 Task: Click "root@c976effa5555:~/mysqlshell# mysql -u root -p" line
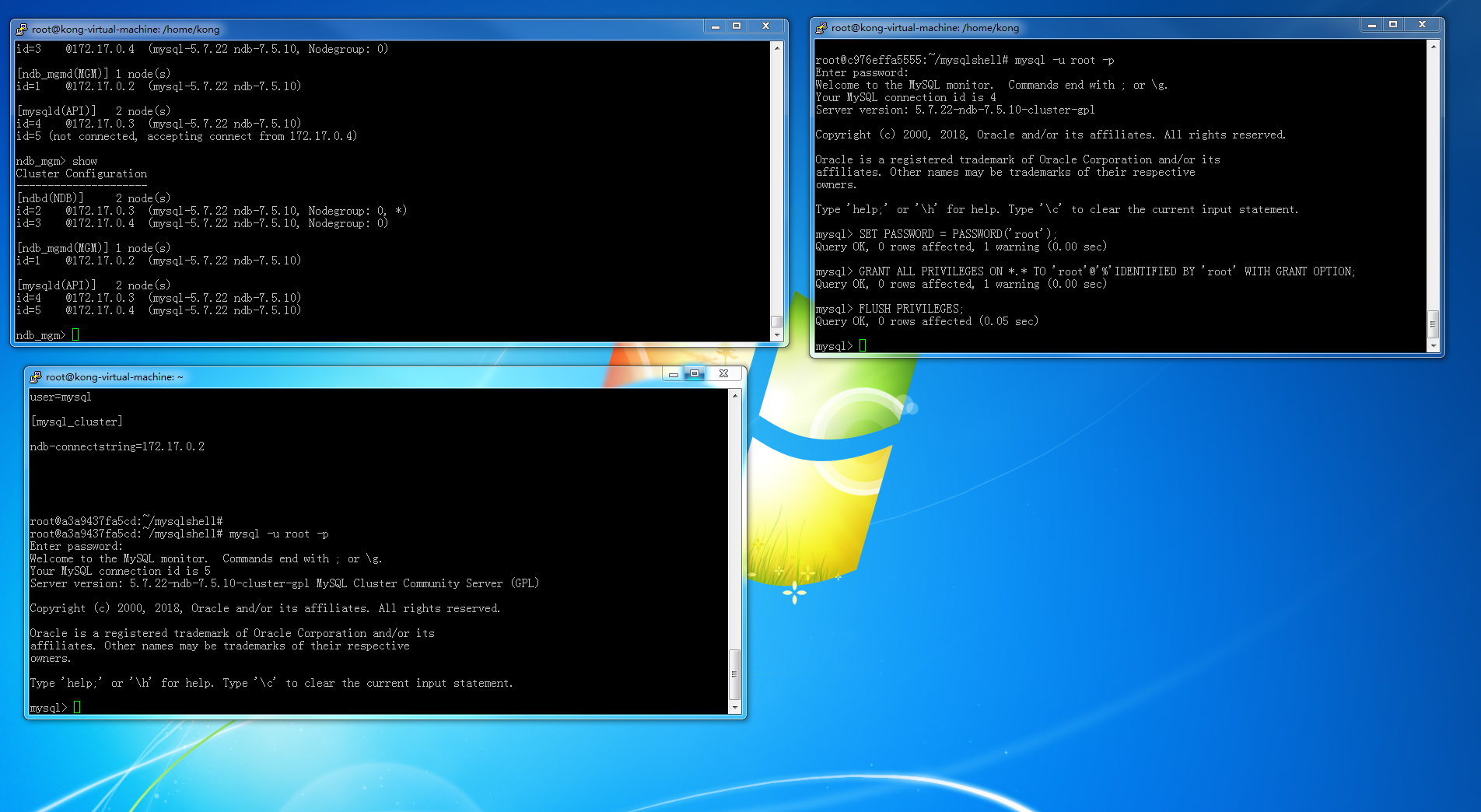965,60
